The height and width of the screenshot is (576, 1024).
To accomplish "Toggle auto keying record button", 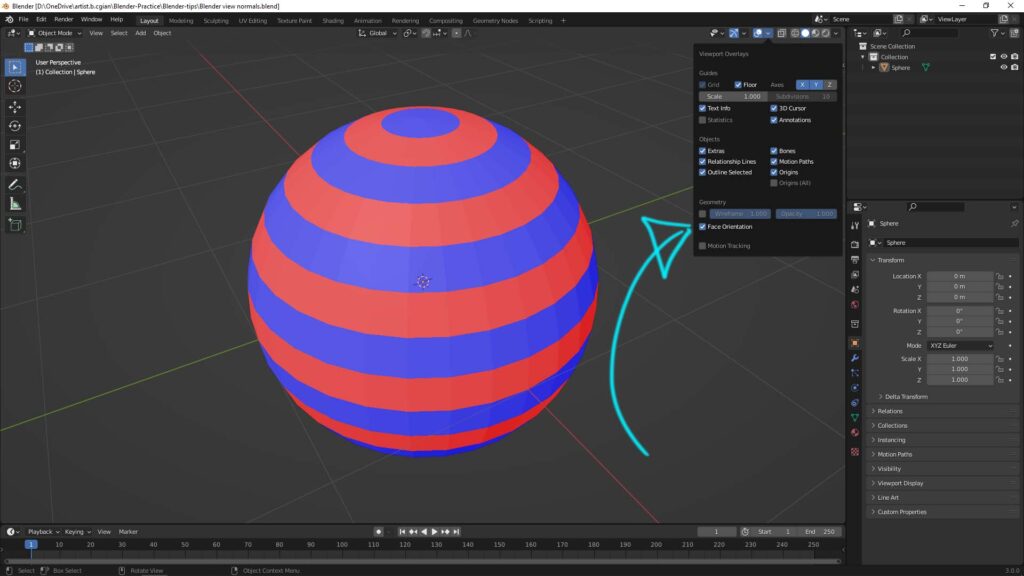I will pos(378,532).
